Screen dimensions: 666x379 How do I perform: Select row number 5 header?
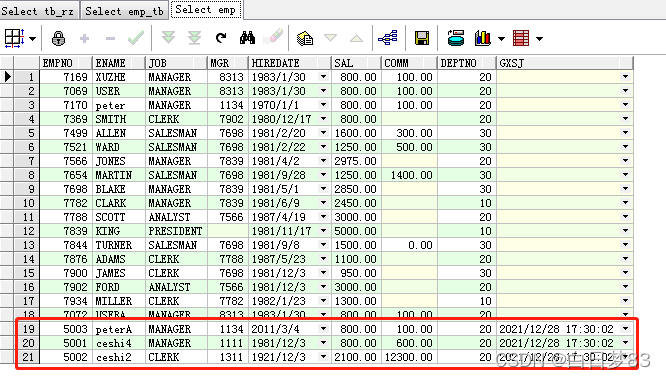click(x=27, y=133)
